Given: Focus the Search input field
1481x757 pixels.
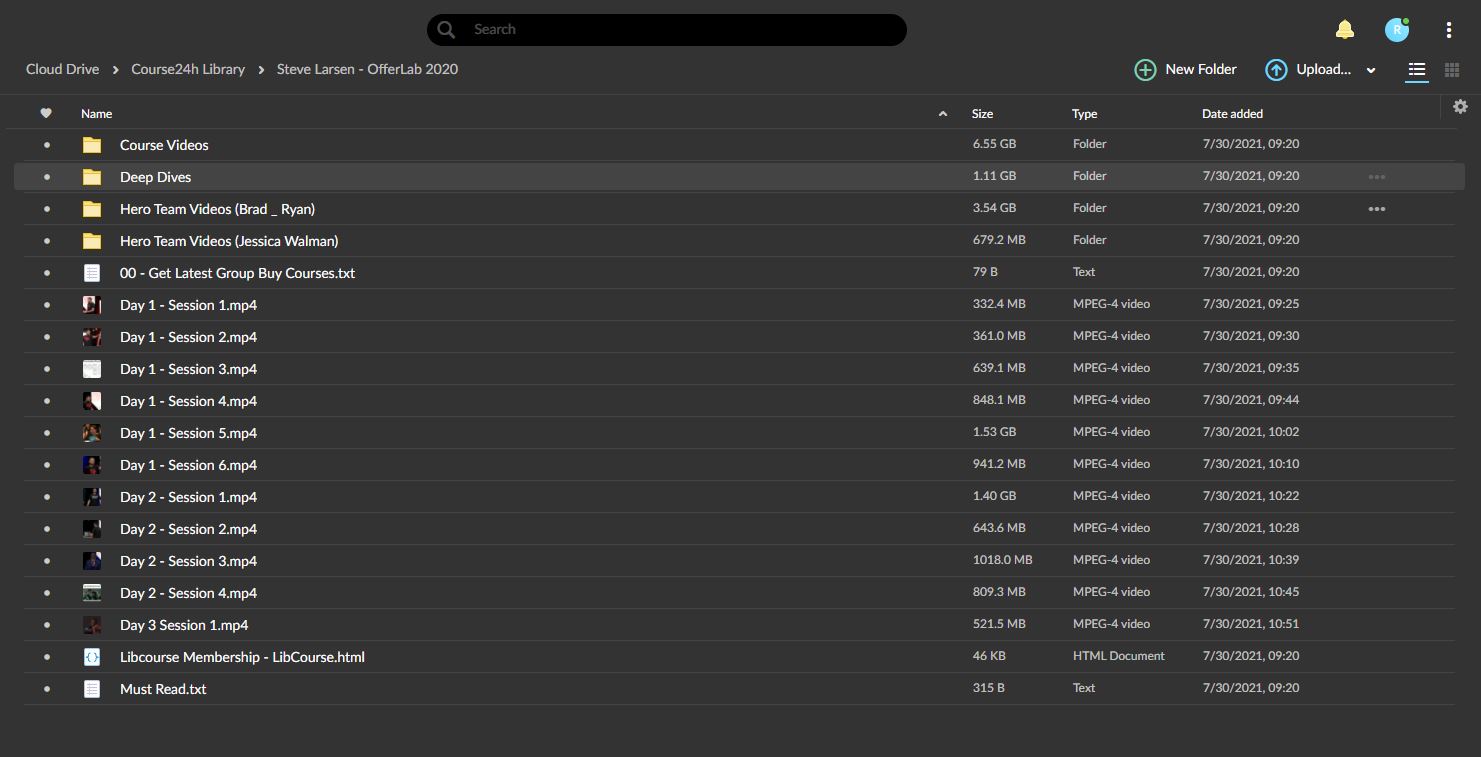Looking at the screenshot, I should pos(667,30).
